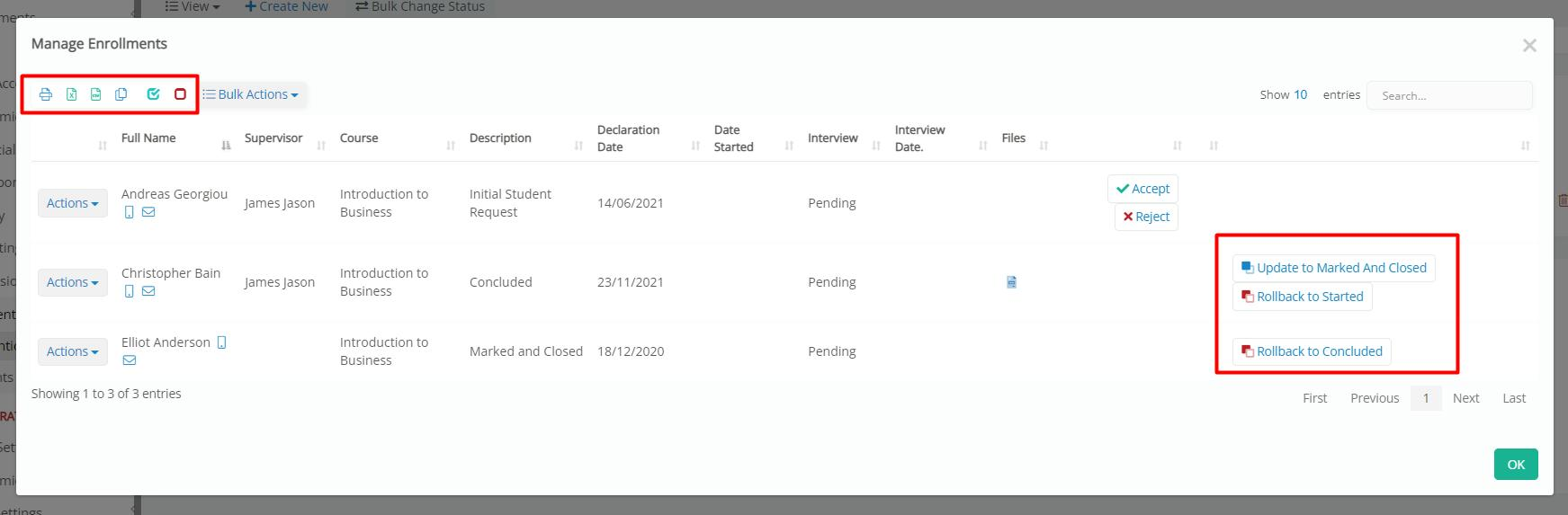Click email icon under Christopher Bain
Image resolution: width=1568 pixels, height=515 pixels.
148,292
